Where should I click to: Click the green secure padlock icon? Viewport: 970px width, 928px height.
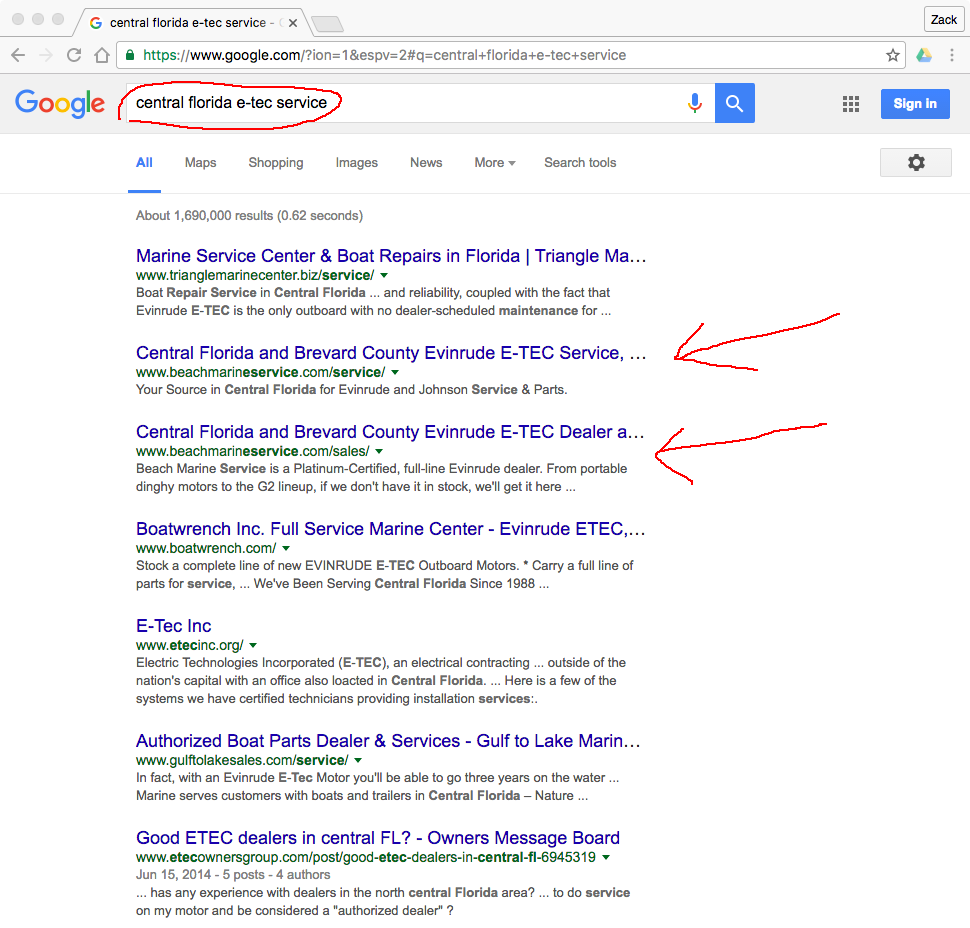130,55
